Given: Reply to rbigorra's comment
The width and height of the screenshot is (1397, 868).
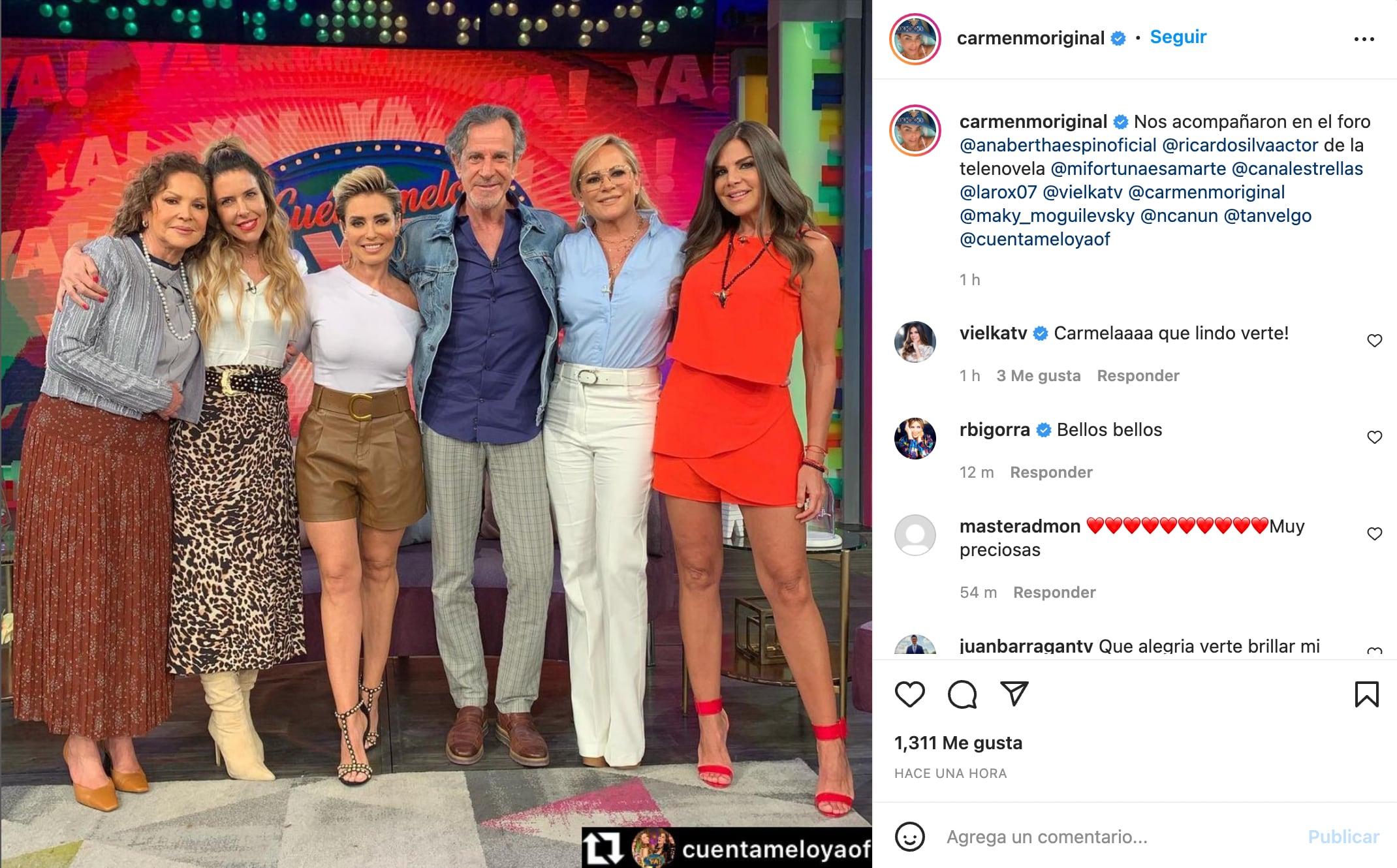Looking at the screenshot, I should click(x=1051, y=473).
